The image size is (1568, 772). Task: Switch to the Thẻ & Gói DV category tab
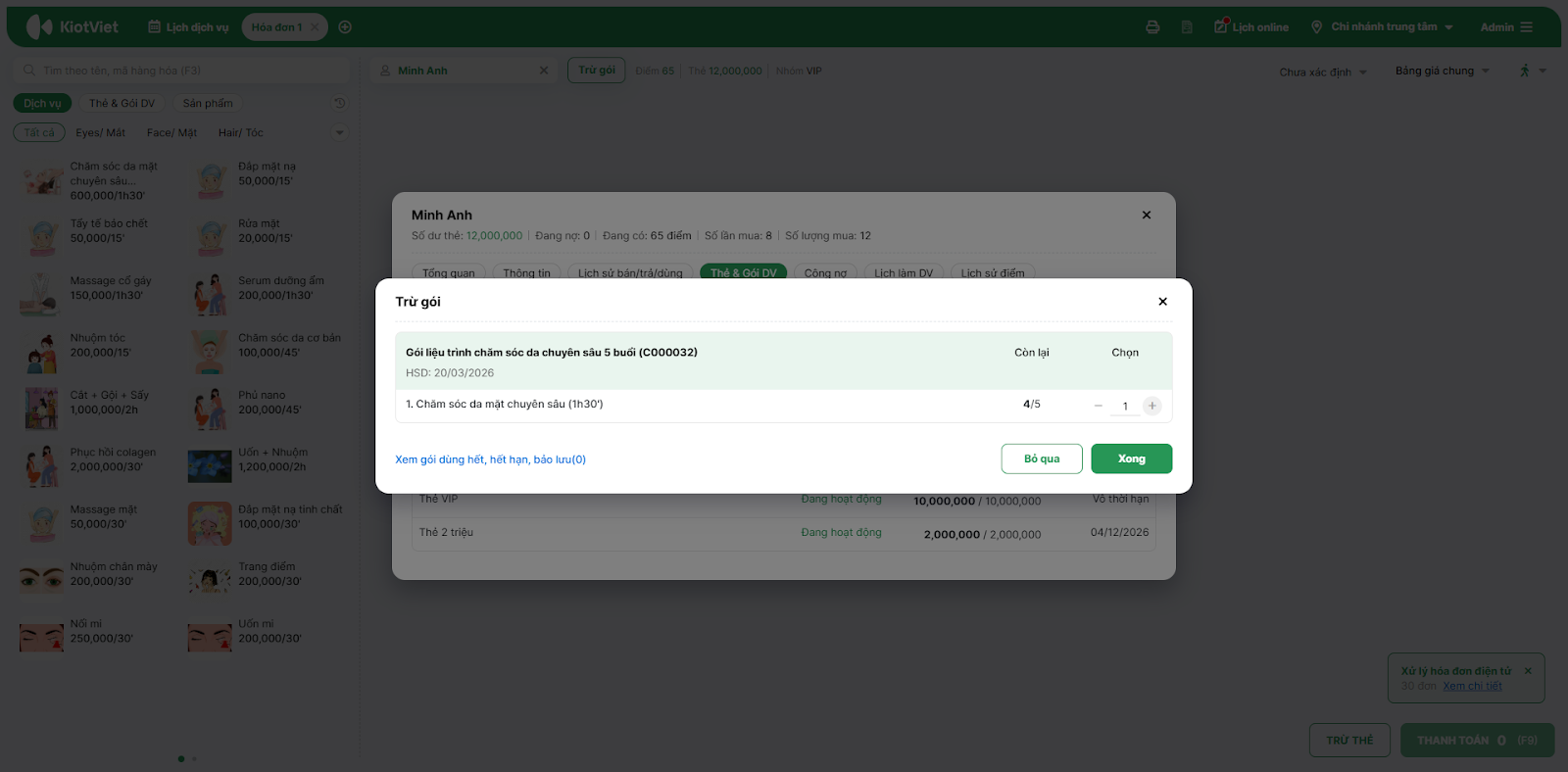(x=122, y=103)
